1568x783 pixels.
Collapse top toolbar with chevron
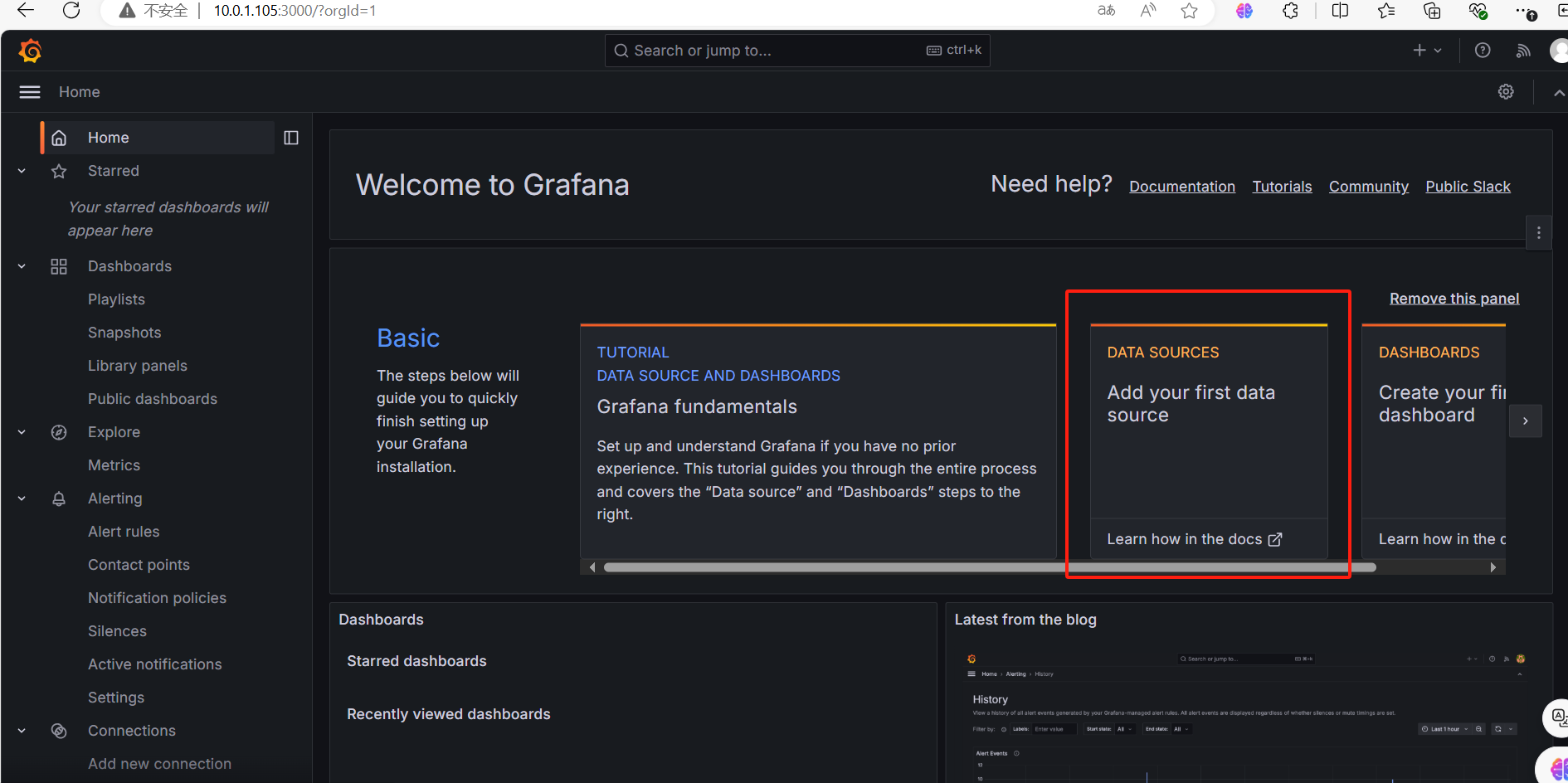click(x=1559, y=93)
